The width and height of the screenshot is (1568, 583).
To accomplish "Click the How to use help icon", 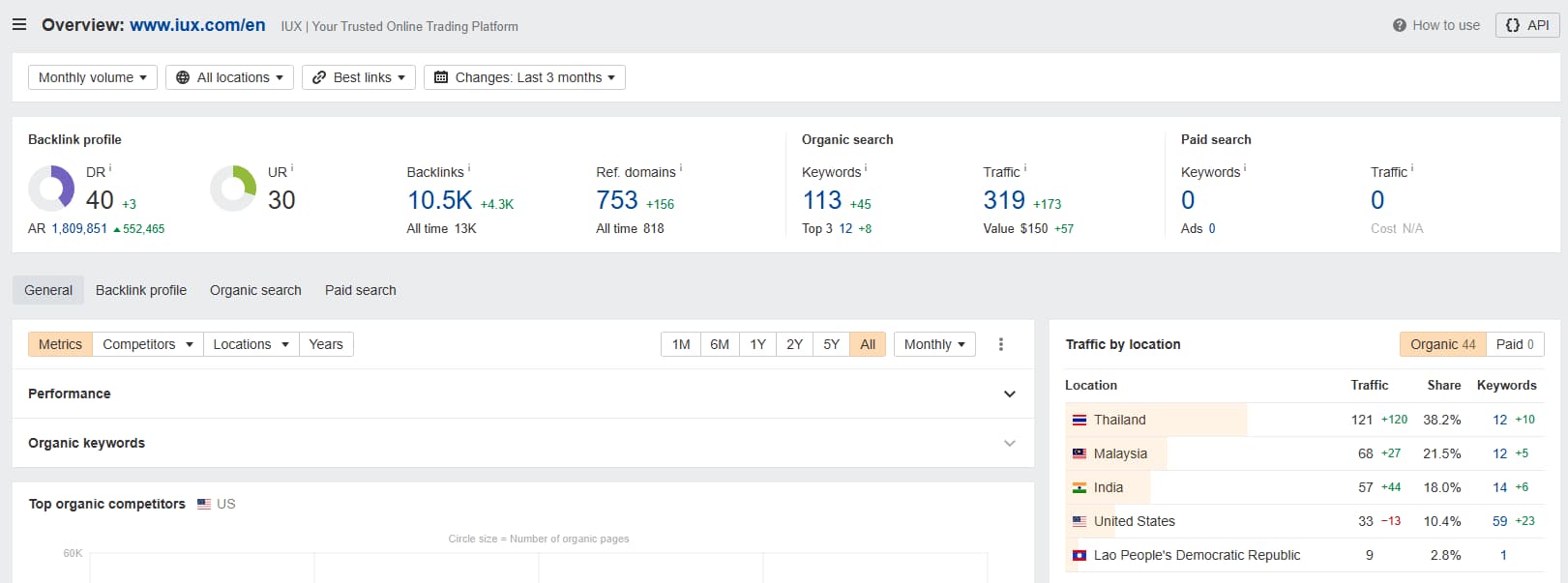I will (1399, 25).
